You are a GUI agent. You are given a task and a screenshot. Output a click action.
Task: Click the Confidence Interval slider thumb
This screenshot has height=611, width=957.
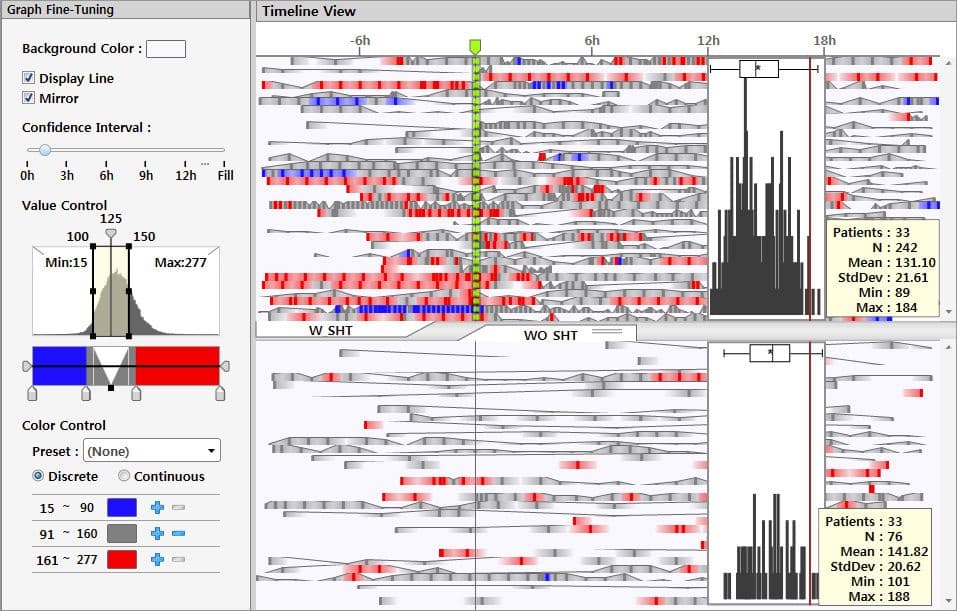coord(45,150)
